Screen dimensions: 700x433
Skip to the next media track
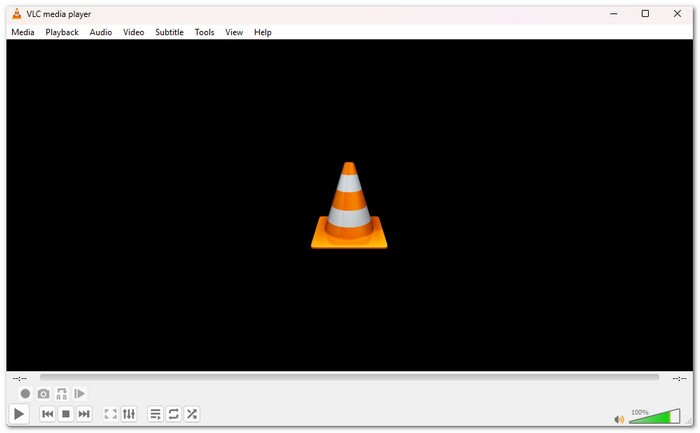(x=84, y=414)
